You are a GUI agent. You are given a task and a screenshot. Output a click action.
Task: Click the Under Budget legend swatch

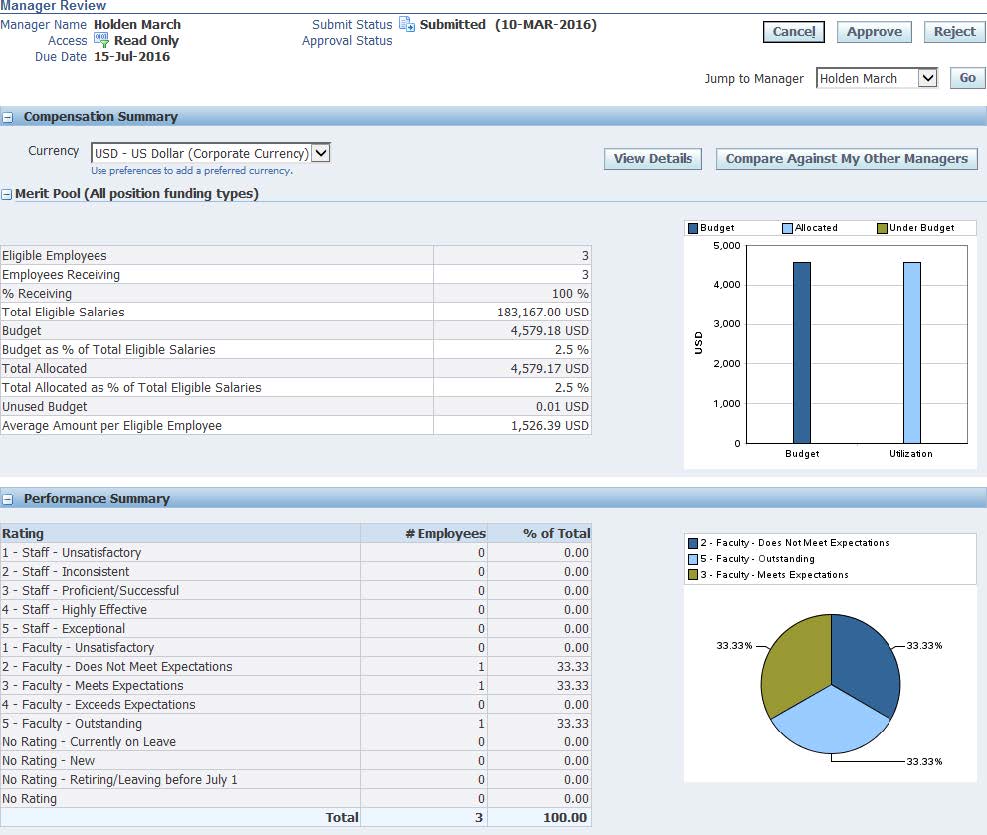[x=882, y=228]
